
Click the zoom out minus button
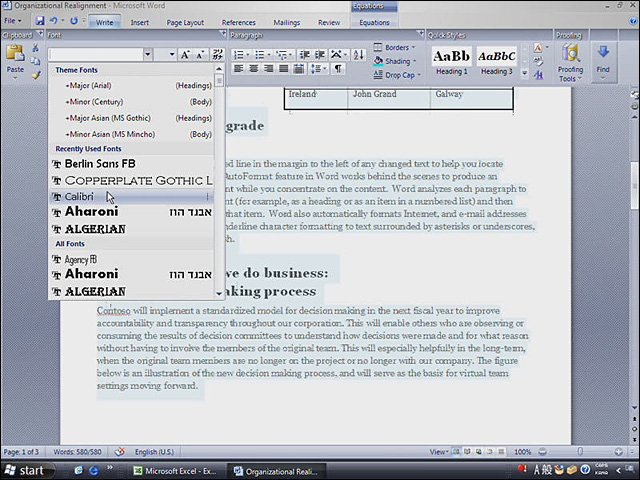[542, 452]
